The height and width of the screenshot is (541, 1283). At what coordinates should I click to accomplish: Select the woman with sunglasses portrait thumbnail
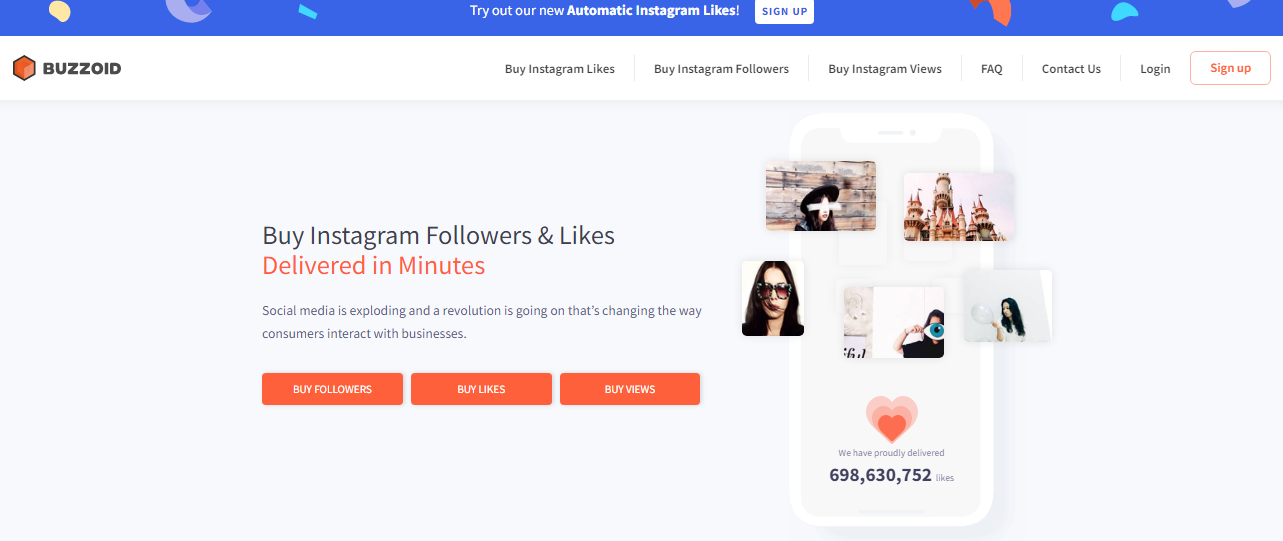[773, 298]
